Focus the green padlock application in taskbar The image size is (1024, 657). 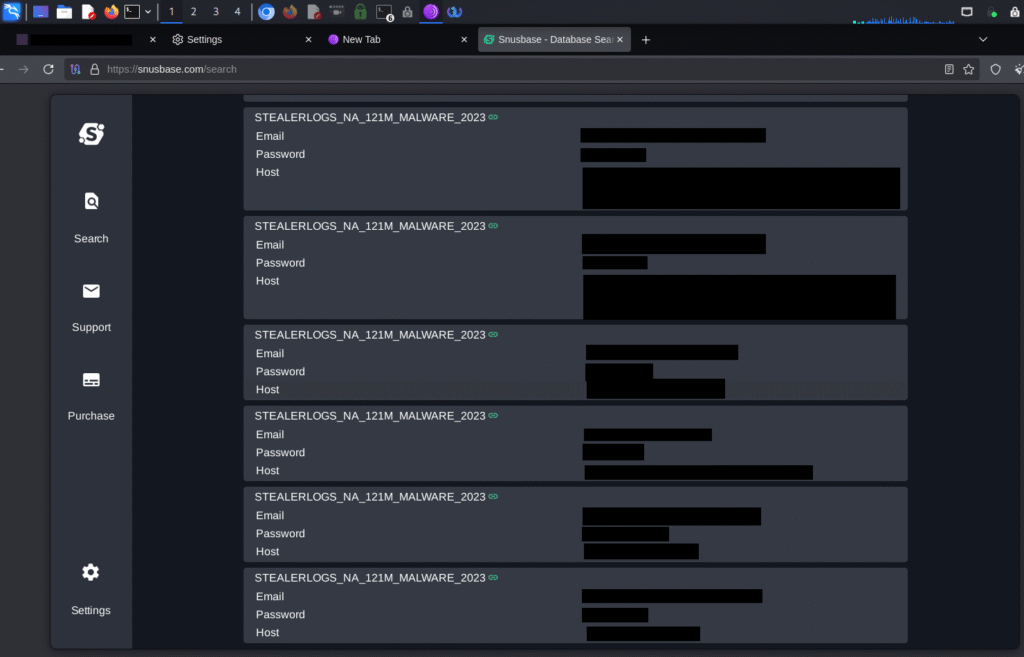(x=360, y=12)
